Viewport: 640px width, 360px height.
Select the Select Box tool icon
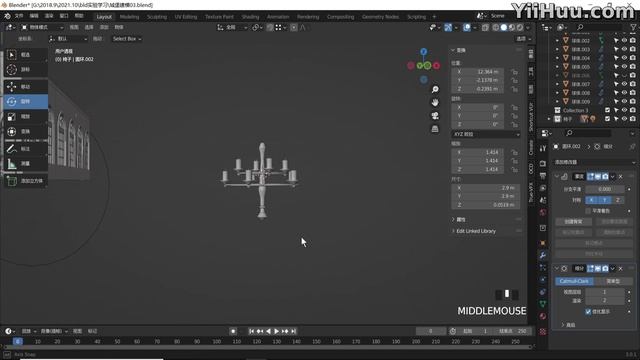[12, 55]
